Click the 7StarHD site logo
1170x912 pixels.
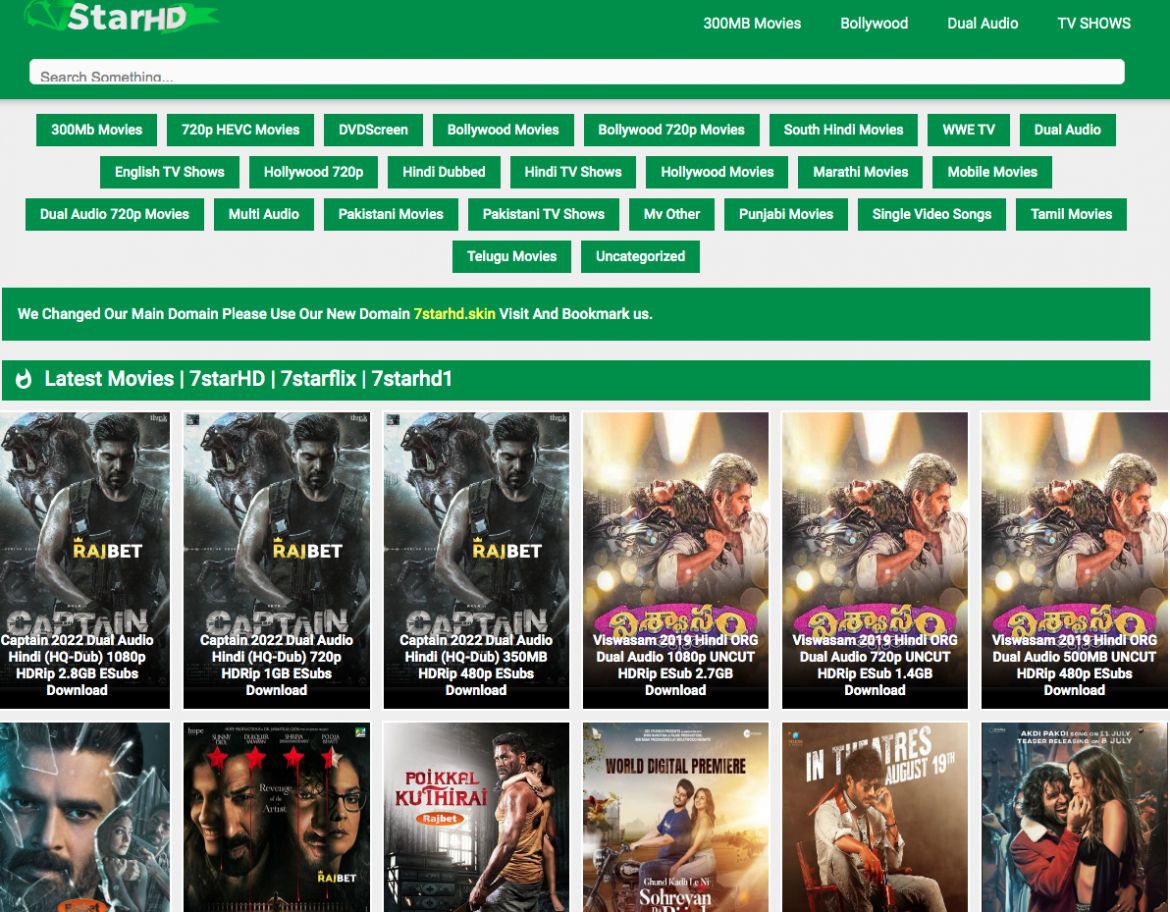pos(122,17)
